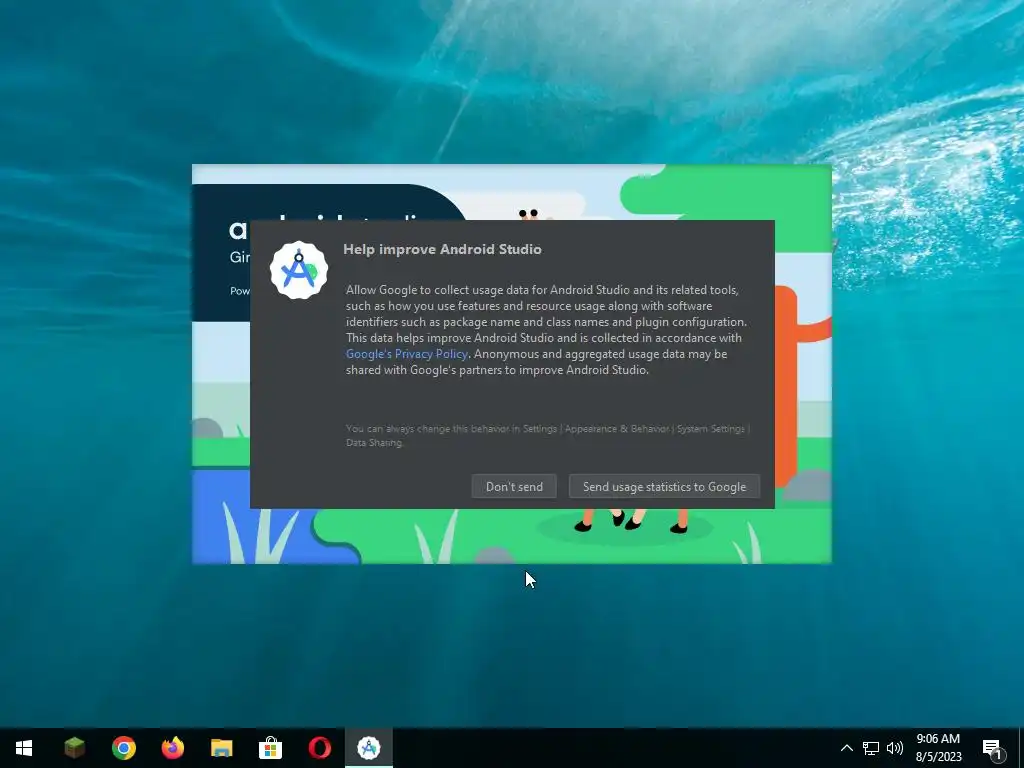
Task: Open Google's Privacy Policy link
Action: [x=407, y=354]
